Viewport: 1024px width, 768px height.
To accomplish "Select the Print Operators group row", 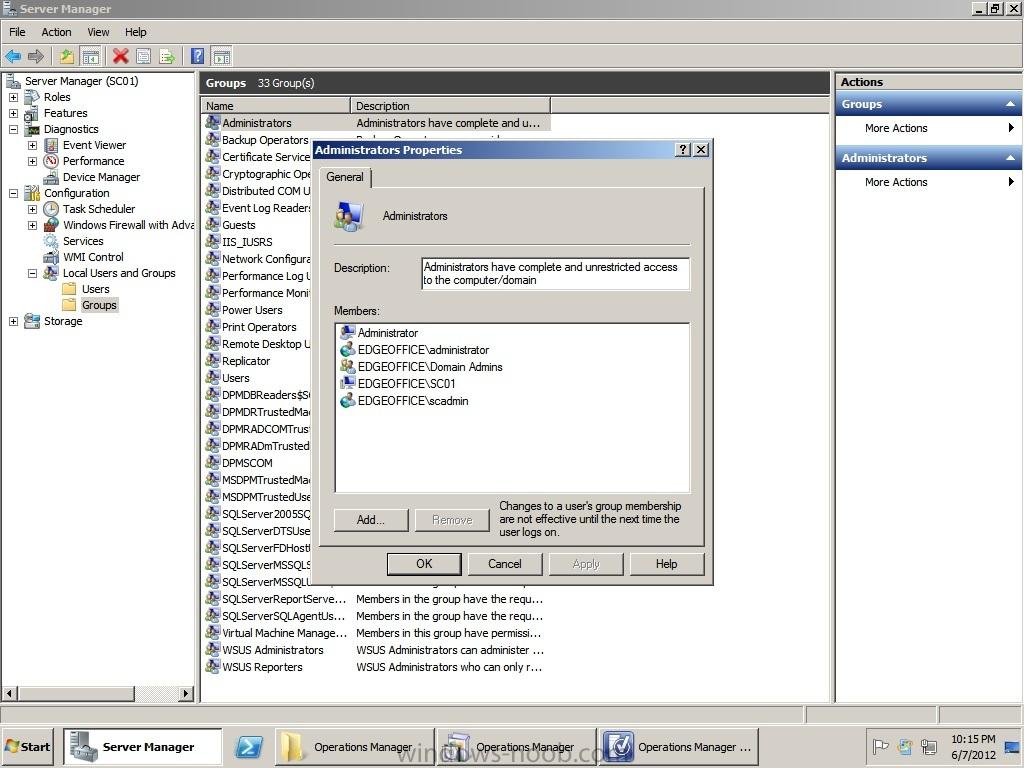I will pyautogui.click(x=257, y=327).
